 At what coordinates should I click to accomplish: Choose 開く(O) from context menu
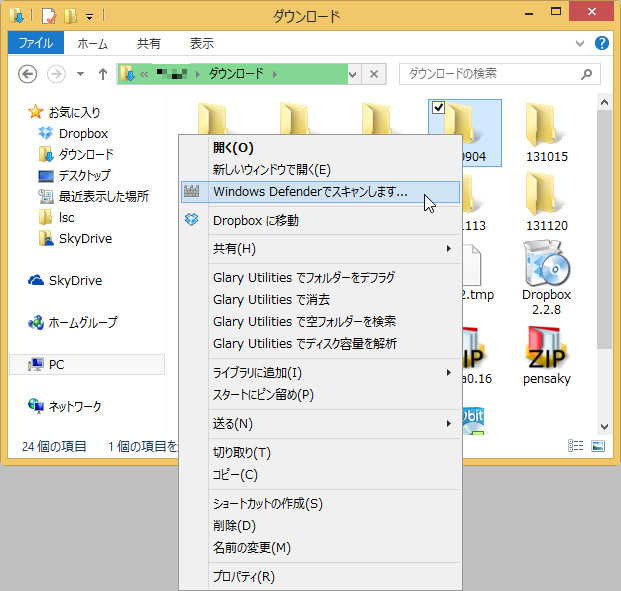(320, 148)
